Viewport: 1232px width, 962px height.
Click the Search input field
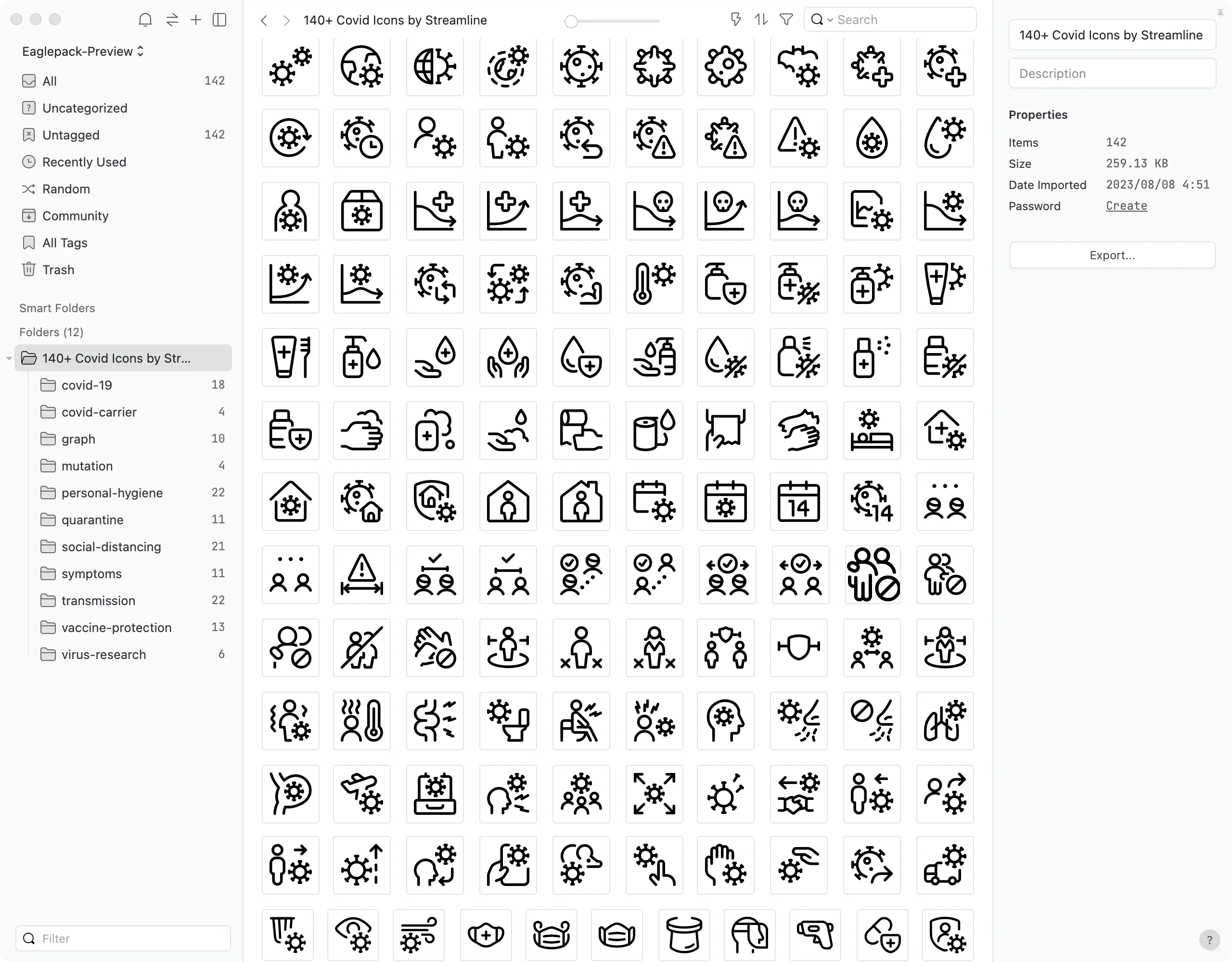[x=890, y=20]
